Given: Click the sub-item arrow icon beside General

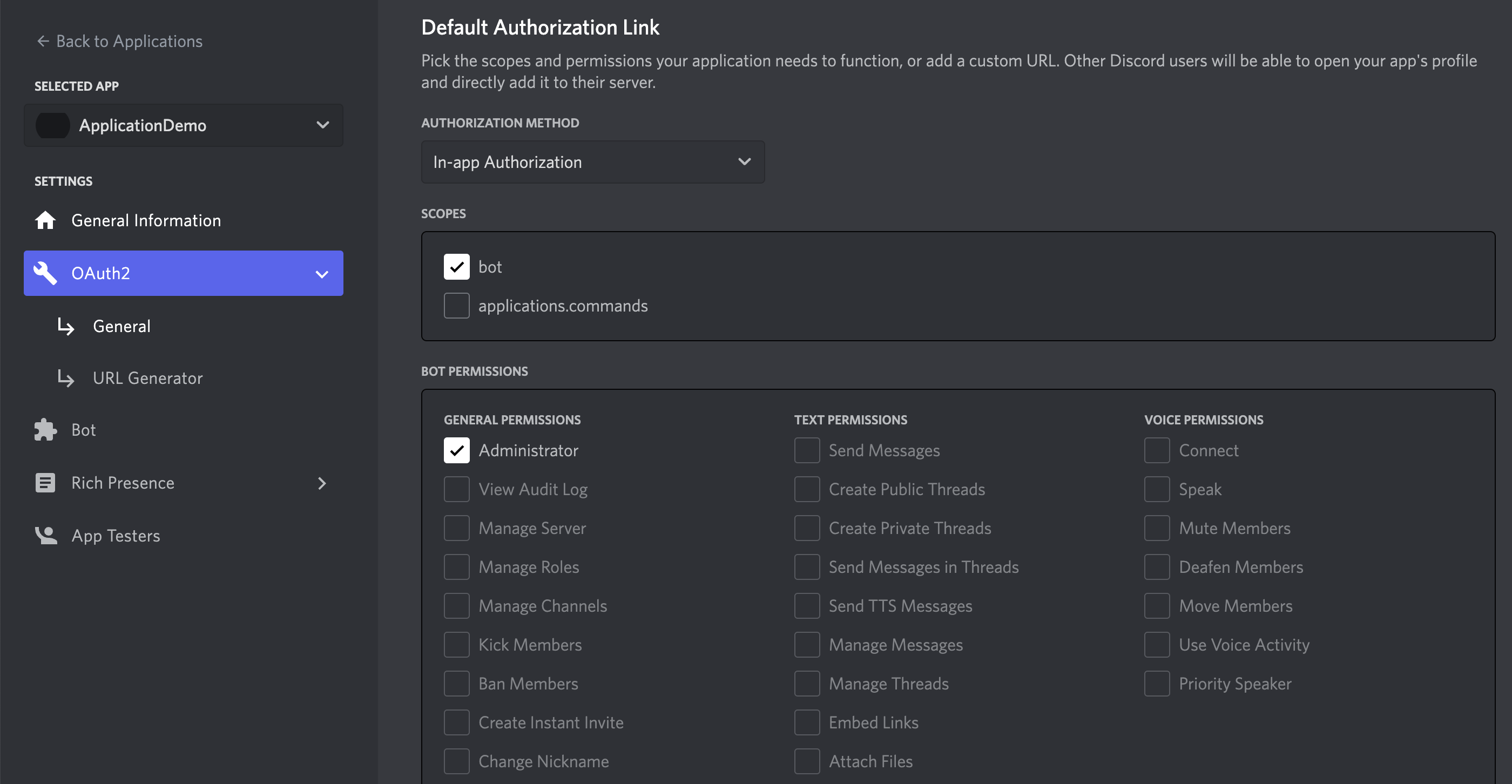Looking at the screenshot, I should click(66, 327).
